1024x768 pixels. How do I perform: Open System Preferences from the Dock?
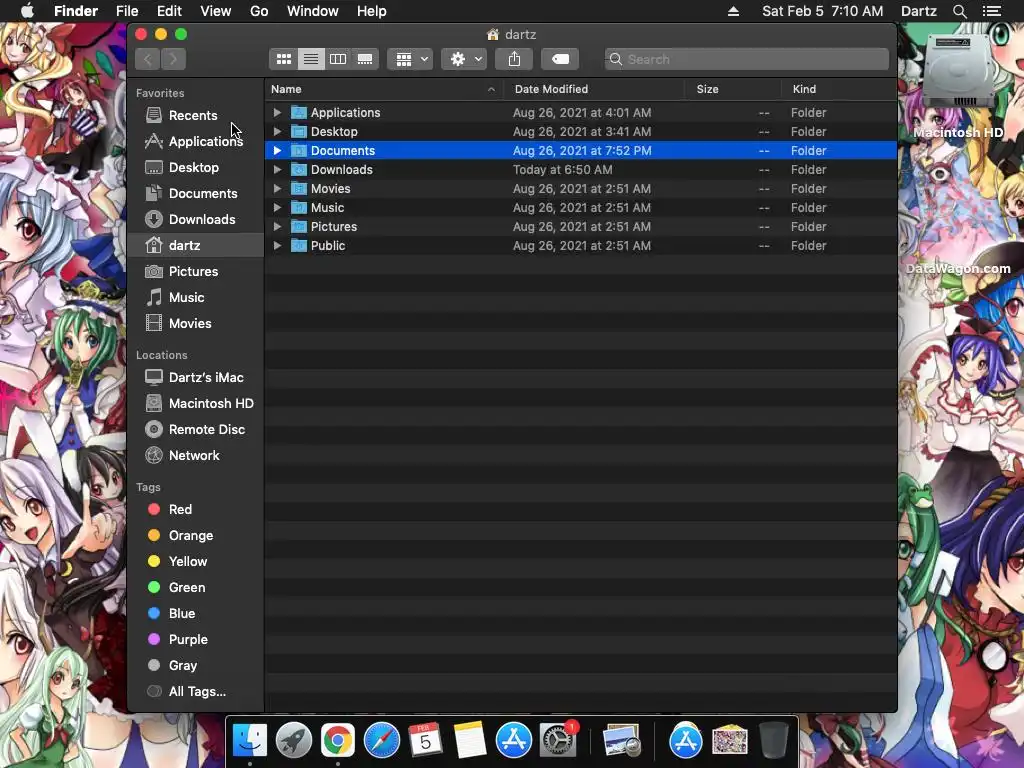[x=558, y=741]
